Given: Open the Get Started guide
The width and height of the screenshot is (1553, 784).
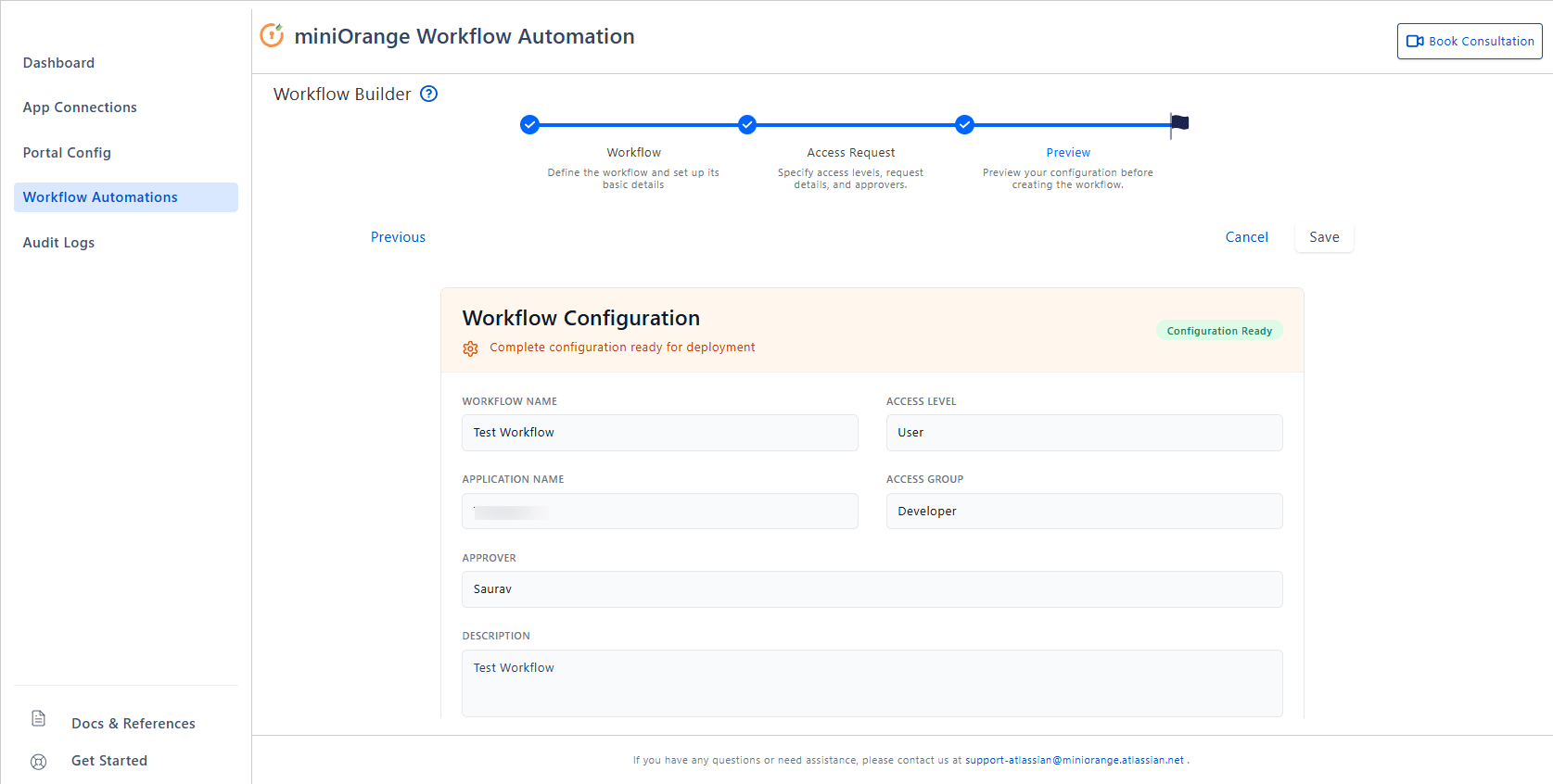Looking at the screenshot, I should [109, 761].
